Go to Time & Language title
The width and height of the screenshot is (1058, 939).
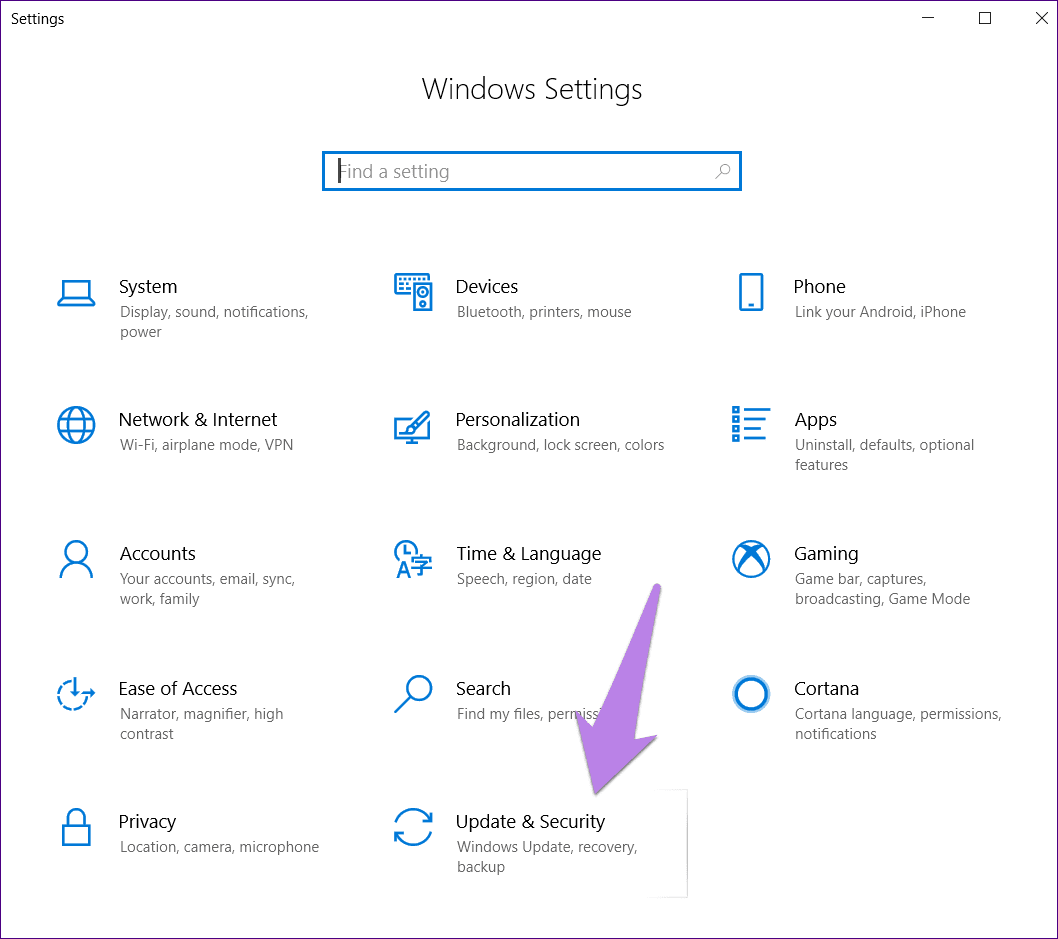tap(528, 553)
